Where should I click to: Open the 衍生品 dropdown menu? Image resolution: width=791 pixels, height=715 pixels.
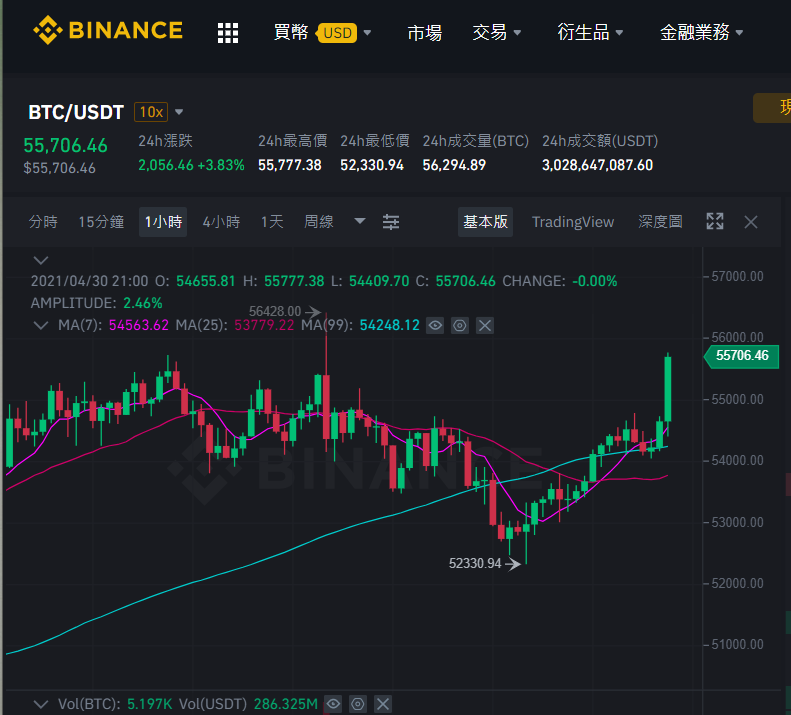click(590, 33)
